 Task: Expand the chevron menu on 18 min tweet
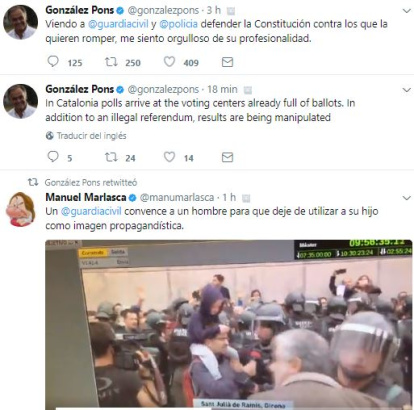pos(407,90)
